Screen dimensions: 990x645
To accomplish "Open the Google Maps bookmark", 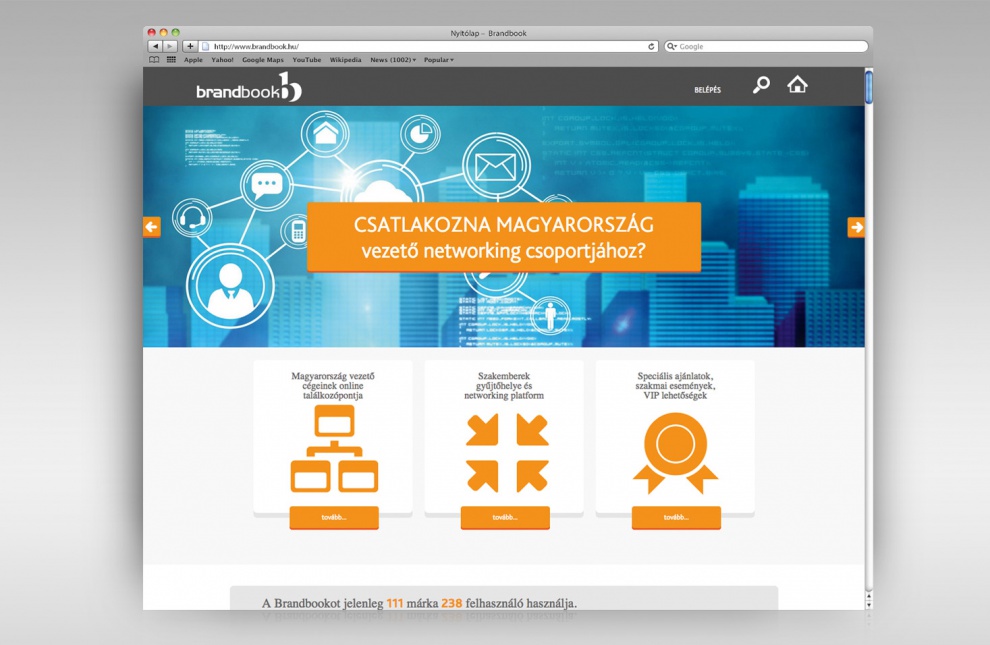I will point(263,60).
